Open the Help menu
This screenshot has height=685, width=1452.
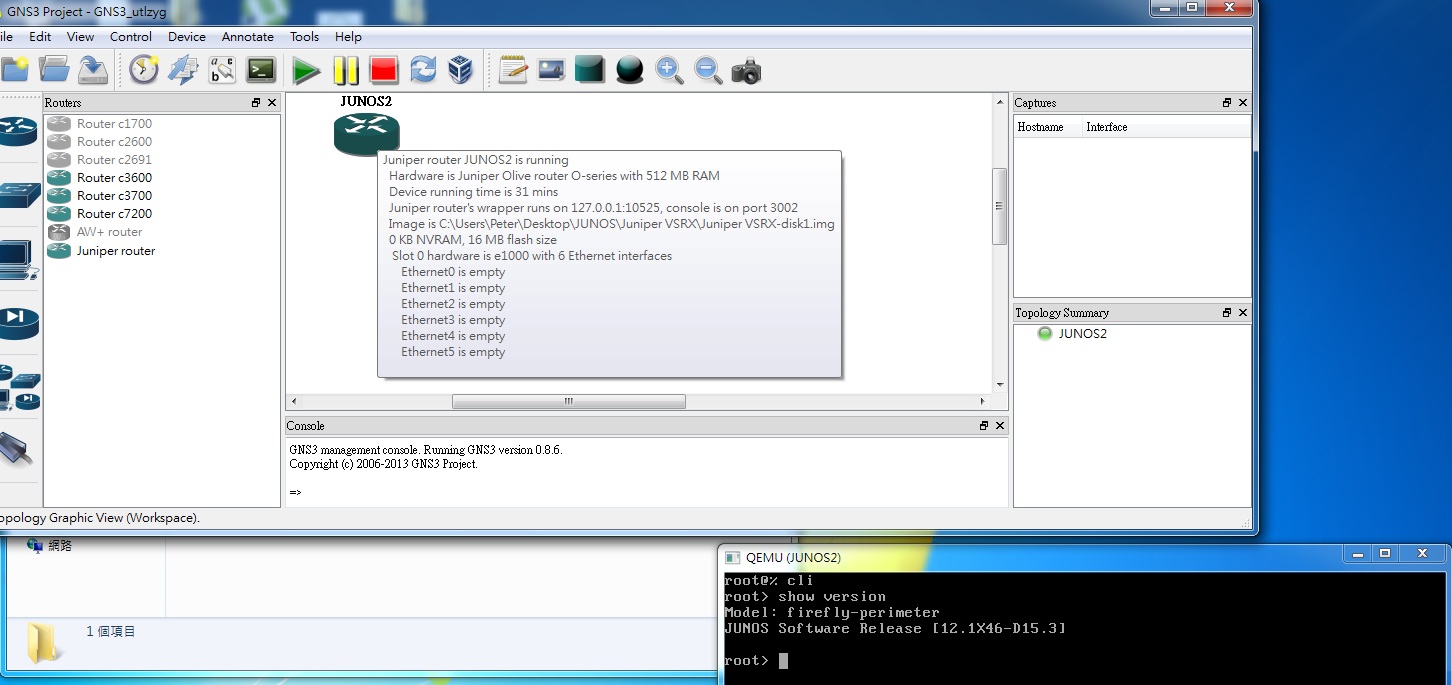coord(348,36)
